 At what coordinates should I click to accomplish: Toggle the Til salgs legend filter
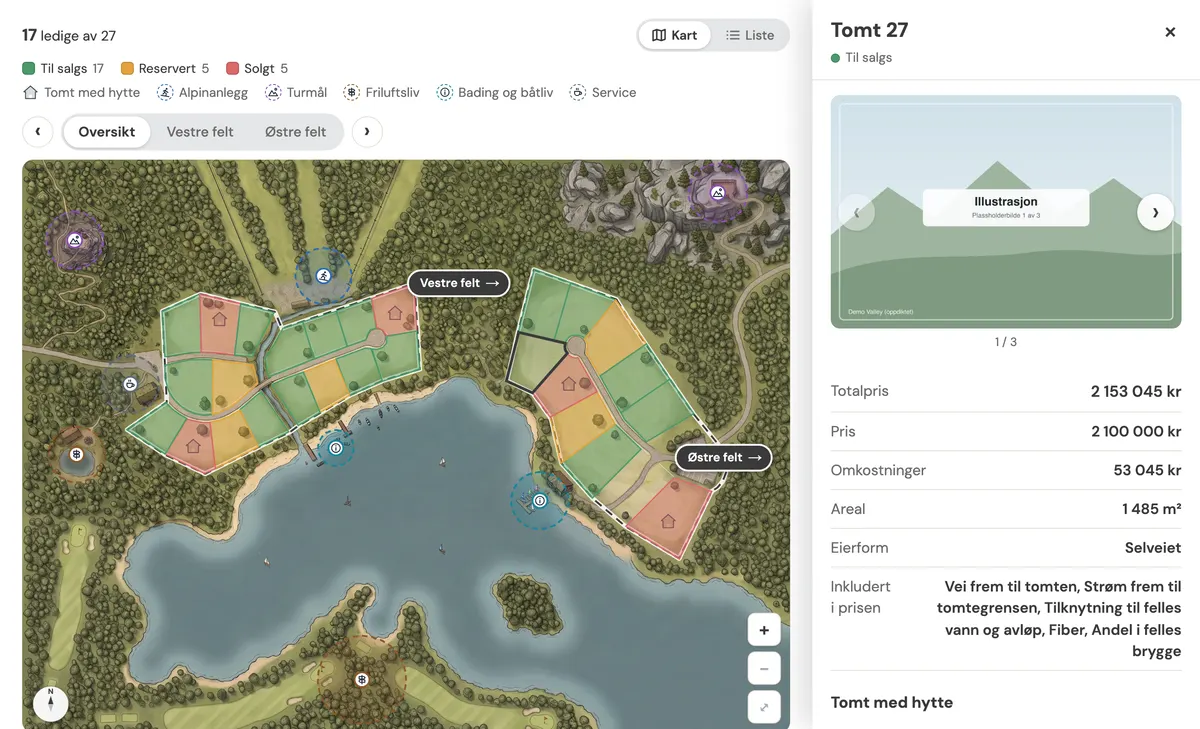pyautogui.click(x=63, y=68)
